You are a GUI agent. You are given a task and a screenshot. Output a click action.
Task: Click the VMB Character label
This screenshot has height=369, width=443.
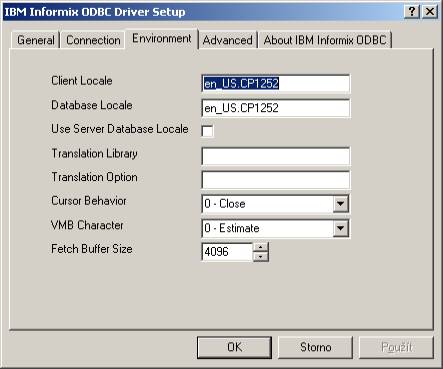point(87,225)
